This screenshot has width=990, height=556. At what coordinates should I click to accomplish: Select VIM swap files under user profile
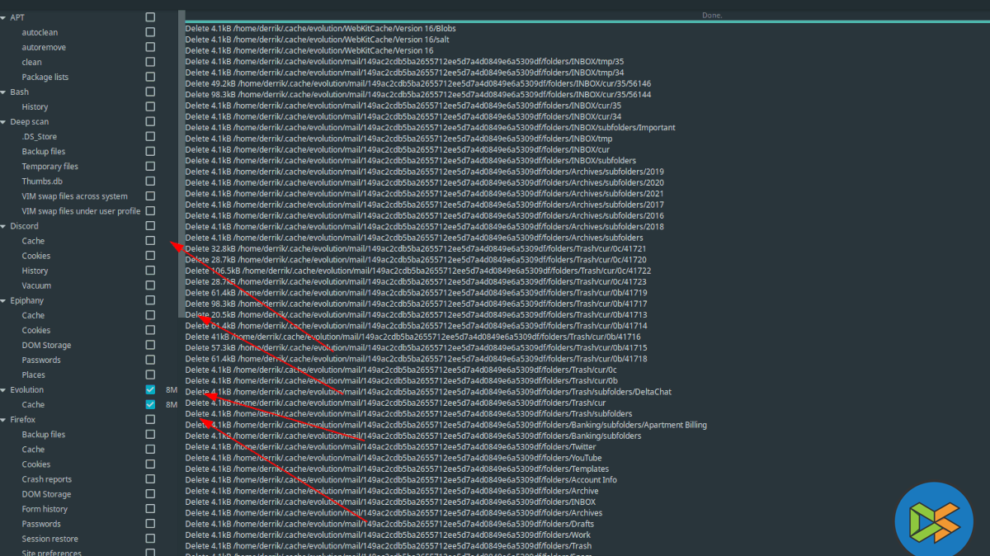[x=81, y=211]
